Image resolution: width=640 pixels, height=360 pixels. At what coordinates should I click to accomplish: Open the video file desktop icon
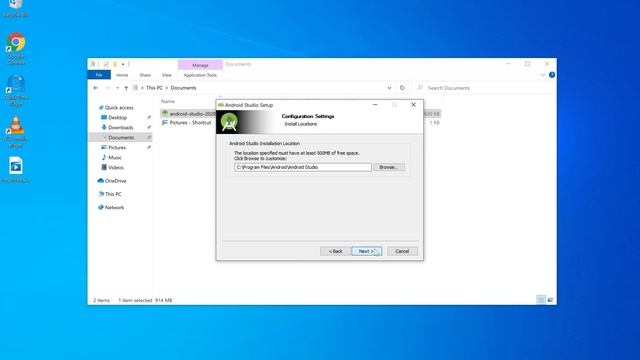click(16, 169)
